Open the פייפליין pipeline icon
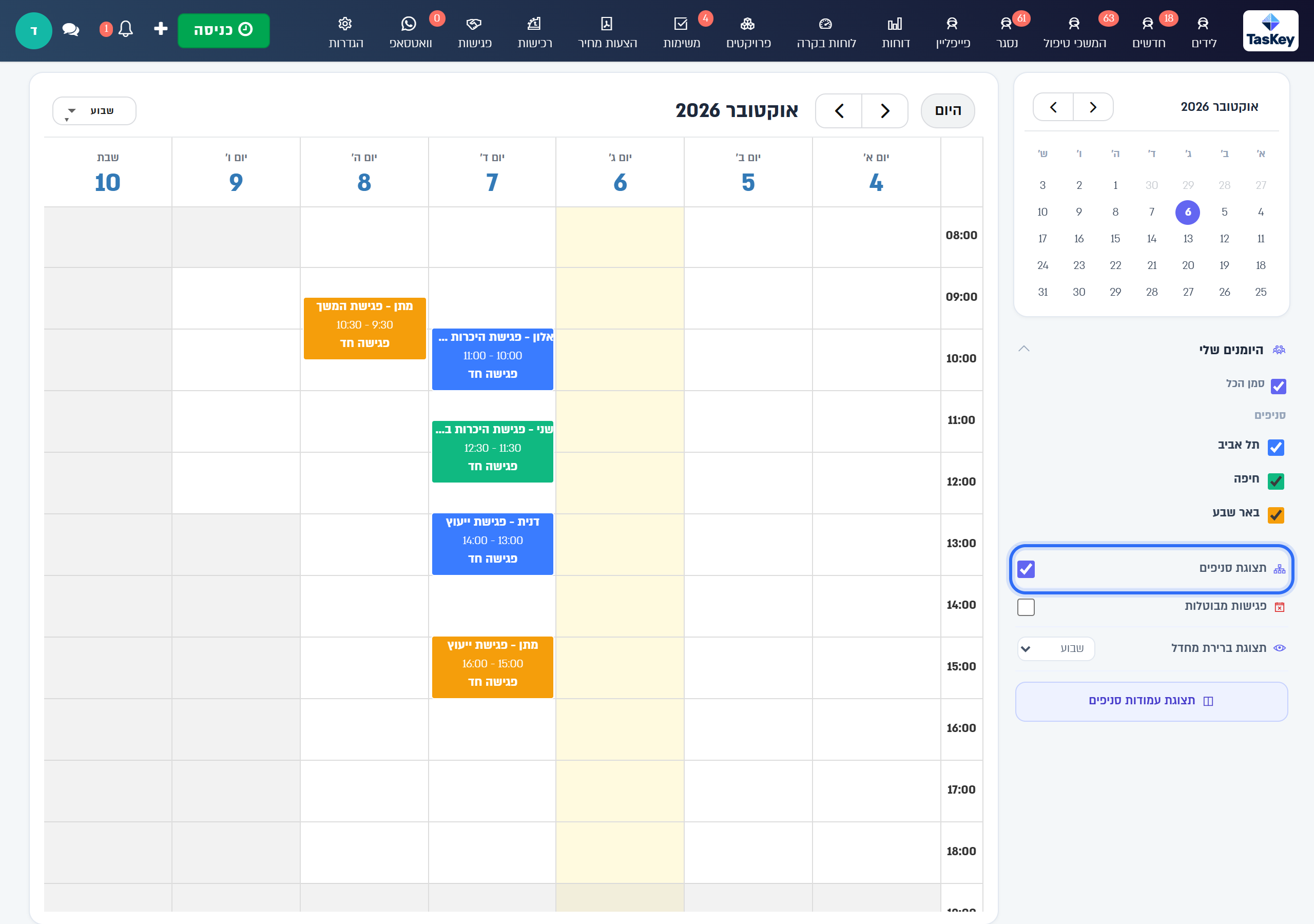This screenshot has width=1314, height=924. pos(952,24)
